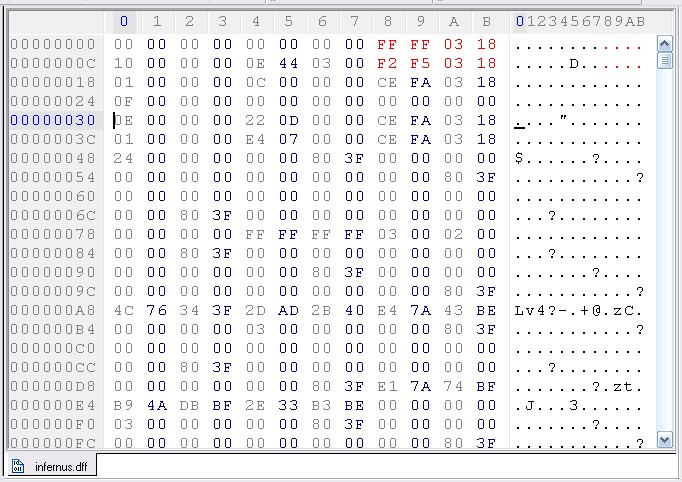Image resolution: width=682 pixels, height=482 pixels.
Task: Select the offset row 0000000C
Action: tap(53, 63)
